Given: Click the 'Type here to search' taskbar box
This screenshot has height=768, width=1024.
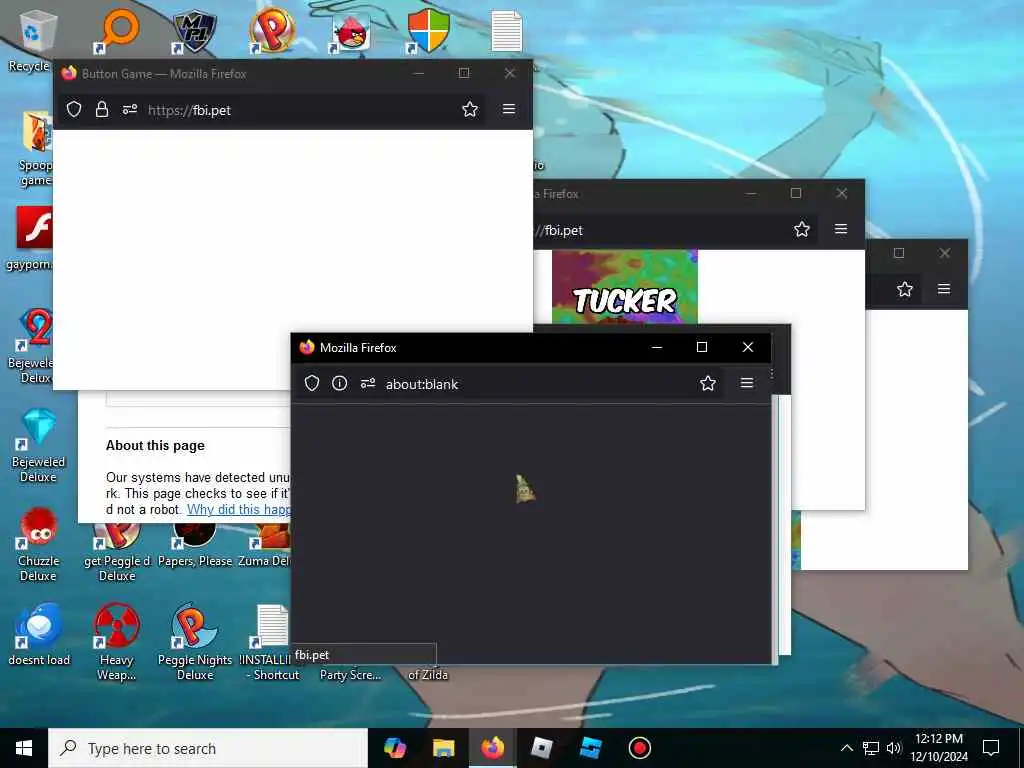Looking at the screenshot, I should (x=208, y=748).
